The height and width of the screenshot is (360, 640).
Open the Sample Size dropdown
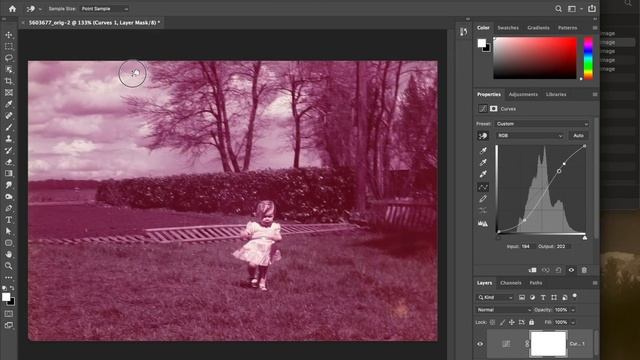tap(104, 9)
